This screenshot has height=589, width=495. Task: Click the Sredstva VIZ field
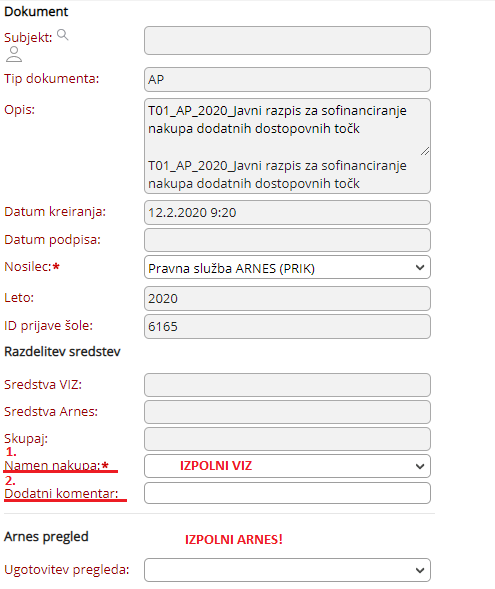(287, 385)
